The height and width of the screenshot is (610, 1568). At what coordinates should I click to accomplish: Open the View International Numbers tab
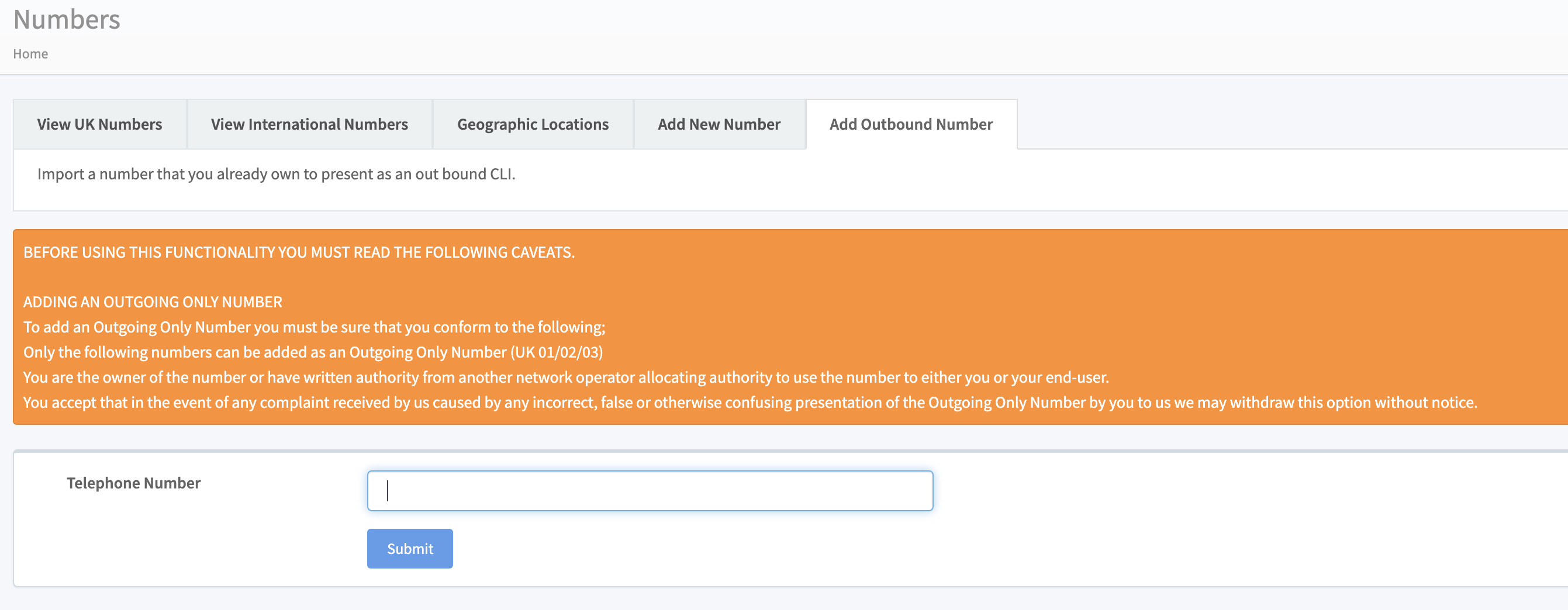[309, 123]
